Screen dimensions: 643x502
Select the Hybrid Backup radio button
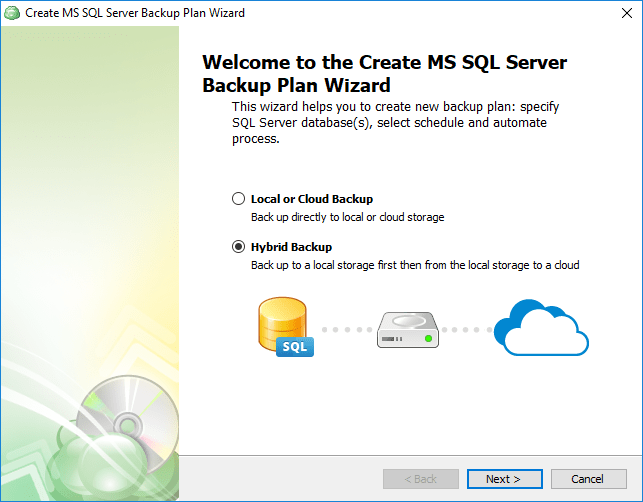click(x=238, y=247)
